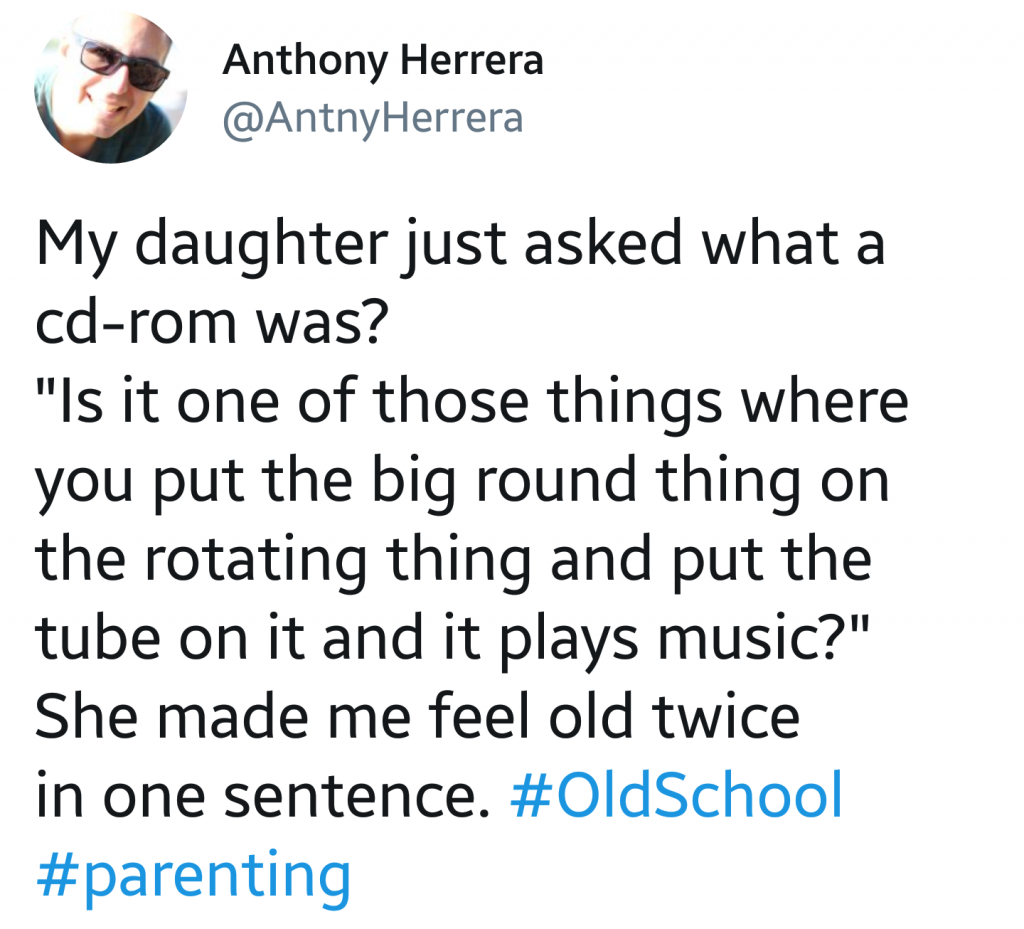This screenshot has width=1024, height=929.
Task: Open the @AntnyHerrera handle link
Action: pos(372,119)
